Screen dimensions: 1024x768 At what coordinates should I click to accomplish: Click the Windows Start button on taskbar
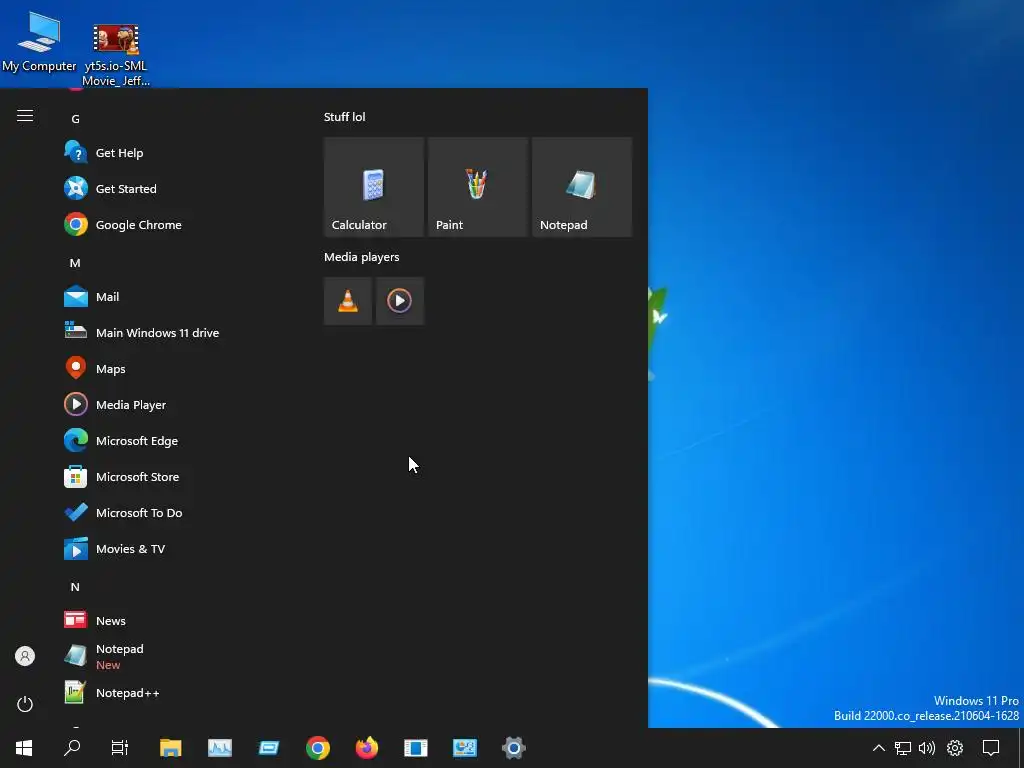click(x=24, y=748)
